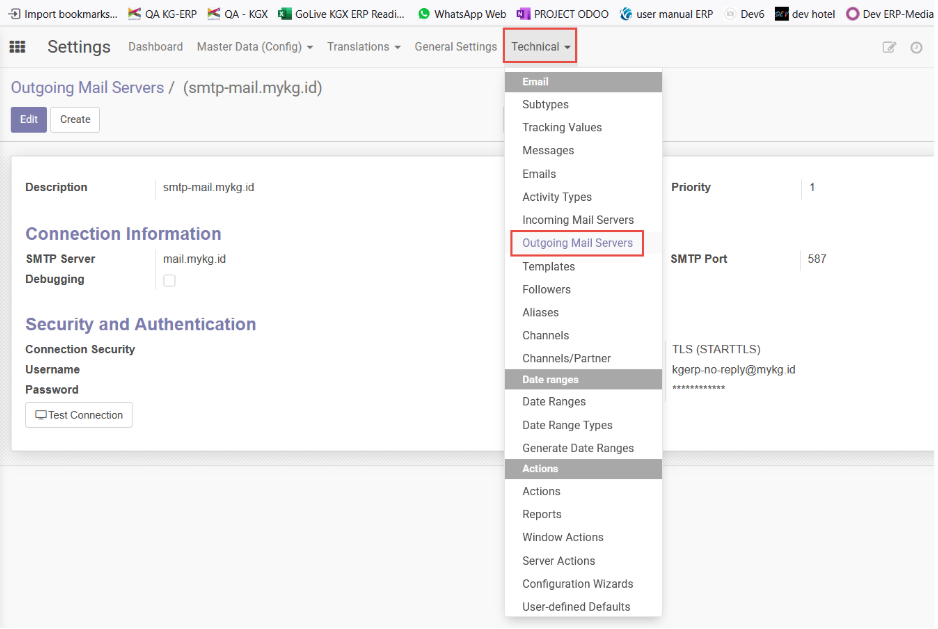938x629 pixels.
Task: Click the Create button
Action: tap(75, 119)
